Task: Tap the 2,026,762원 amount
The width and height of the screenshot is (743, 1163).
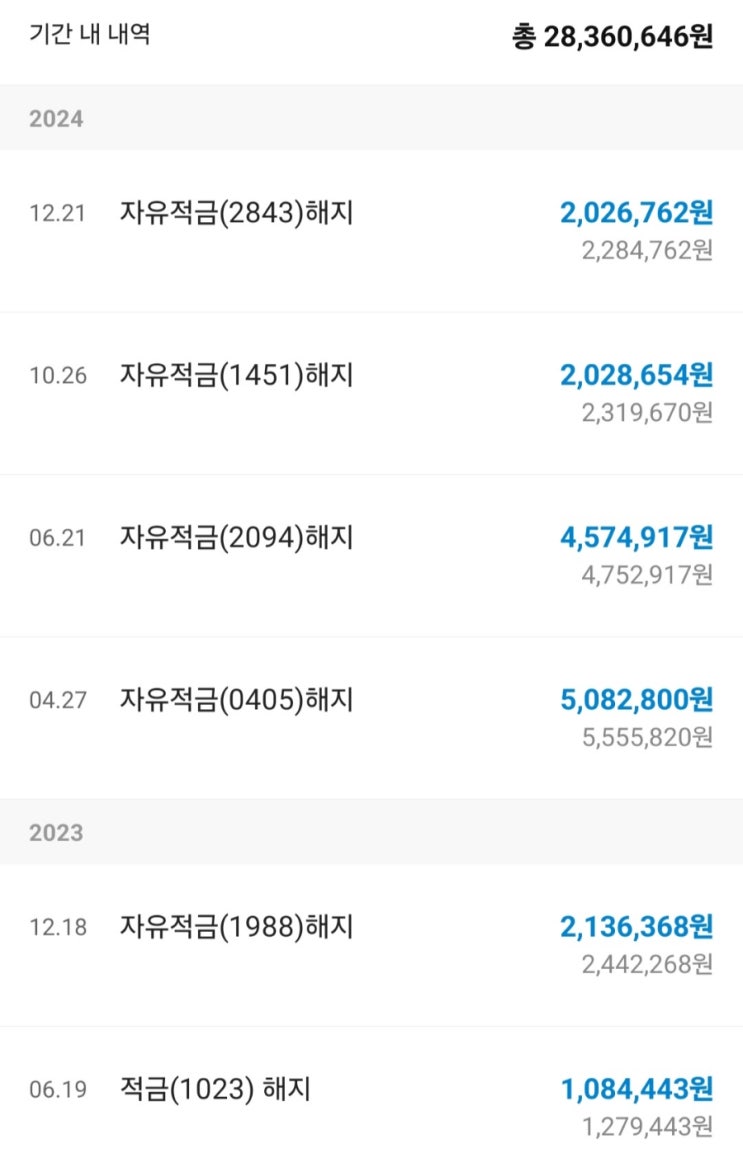Action: click(x=636, y=213)
